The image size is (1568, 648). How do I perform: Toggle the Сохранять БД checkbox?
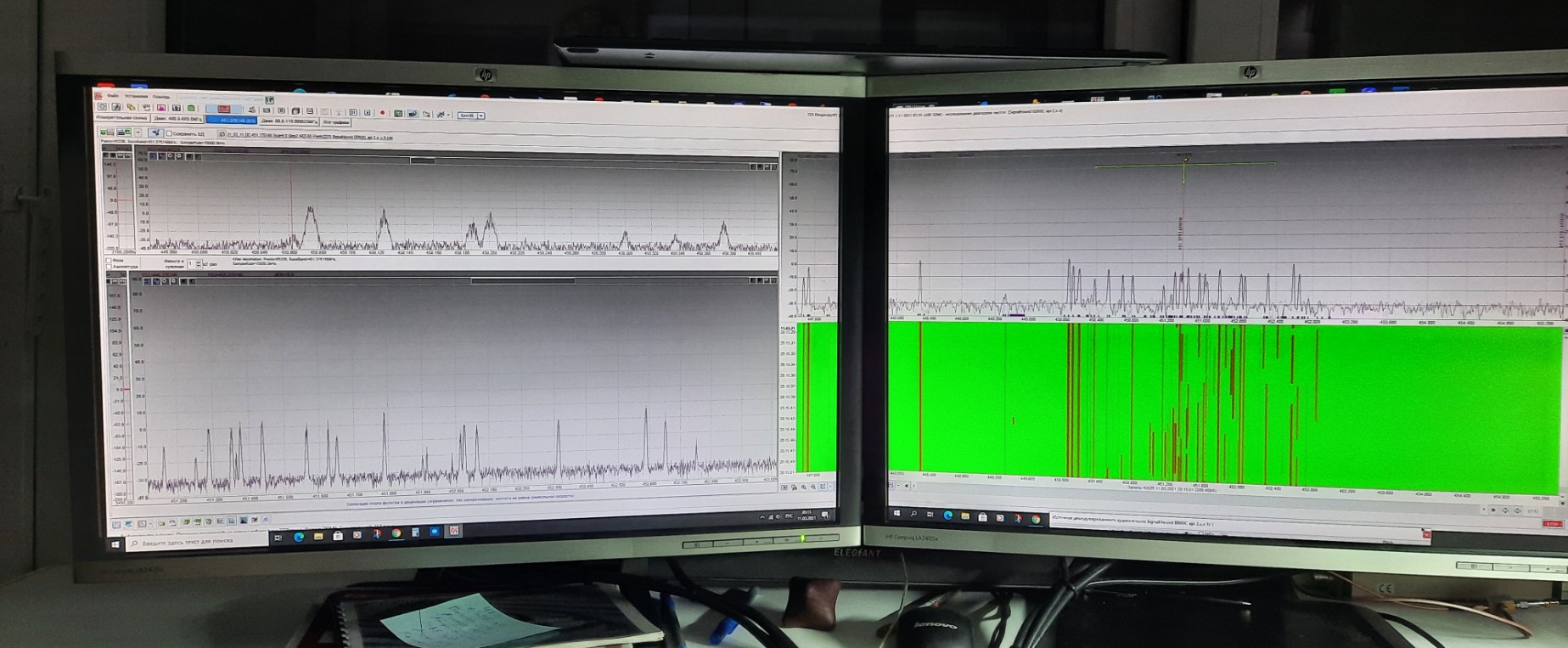(169, 133)
